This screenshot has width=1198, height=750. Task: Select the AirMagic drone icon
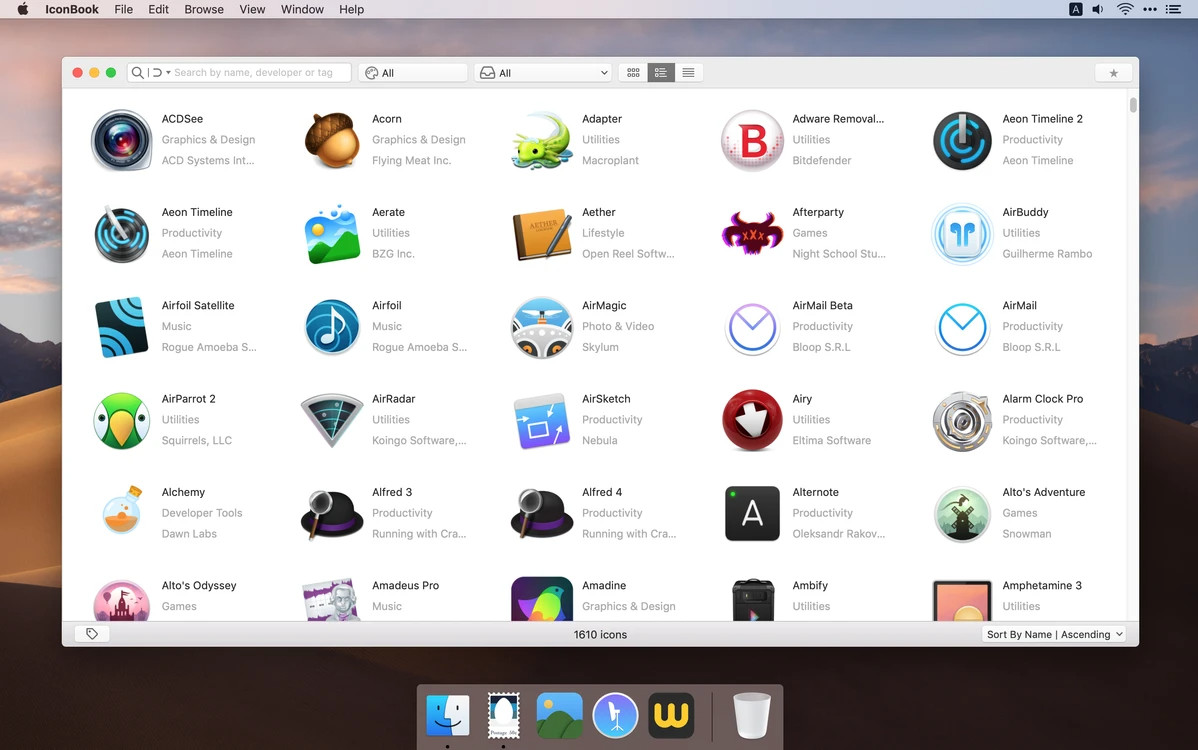pos(542,328)
